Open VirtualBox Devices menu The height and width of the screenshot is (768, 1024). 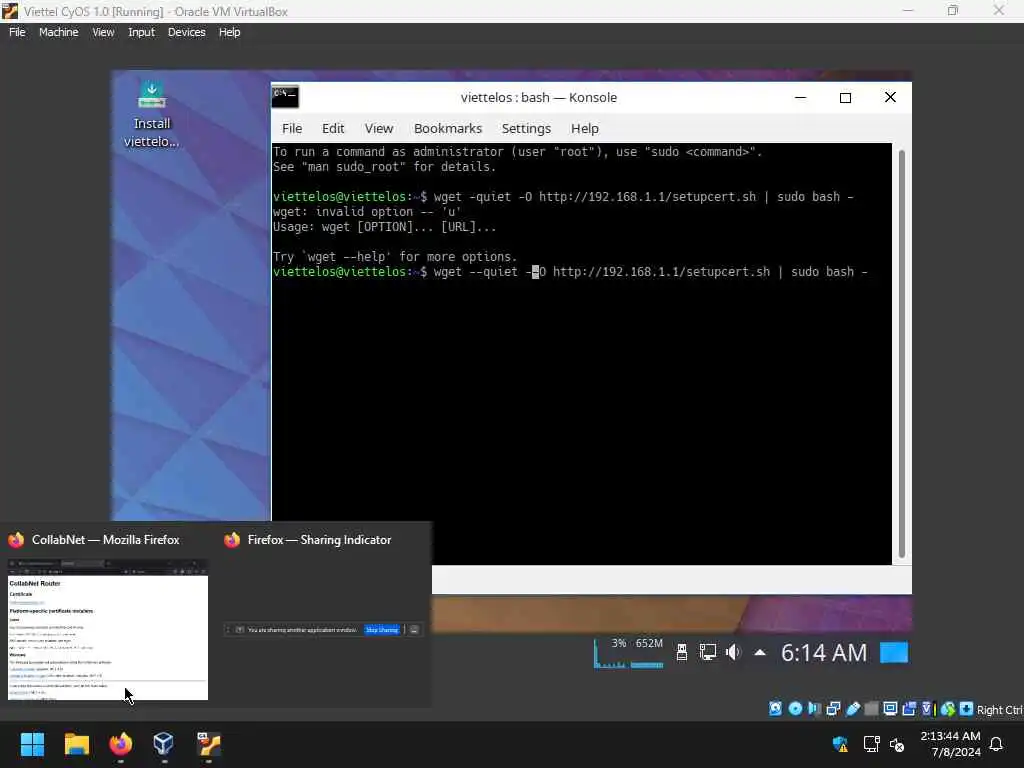click(x=187, y=32)
